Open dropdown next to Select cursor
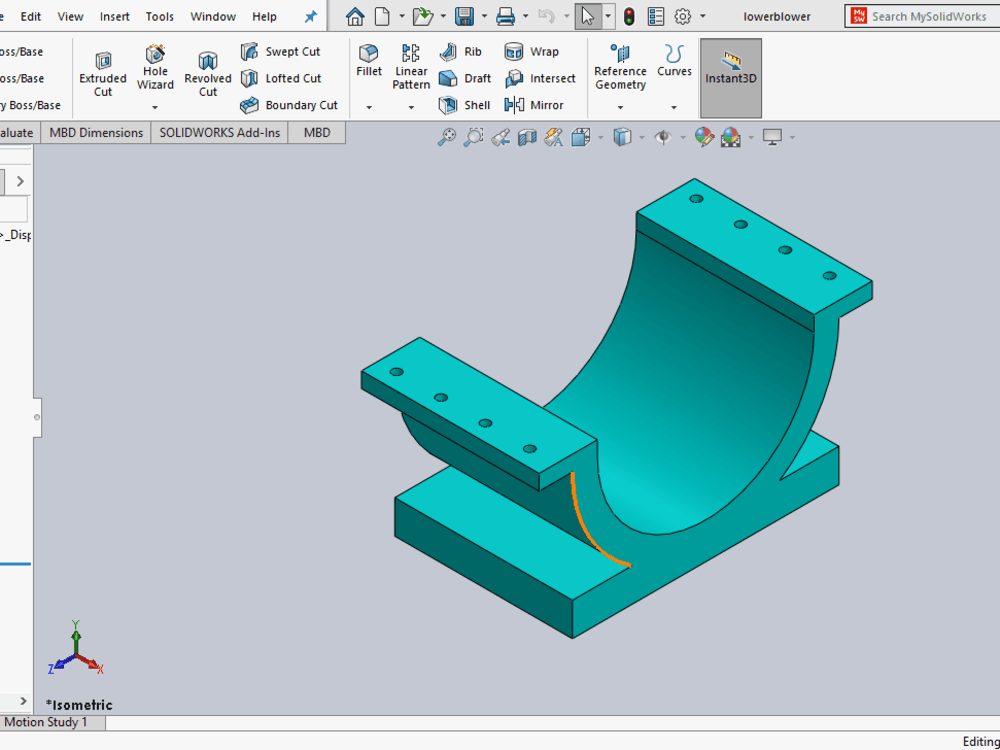The width and height of the screenshot is (1000, 750). [x=608, y=17]
